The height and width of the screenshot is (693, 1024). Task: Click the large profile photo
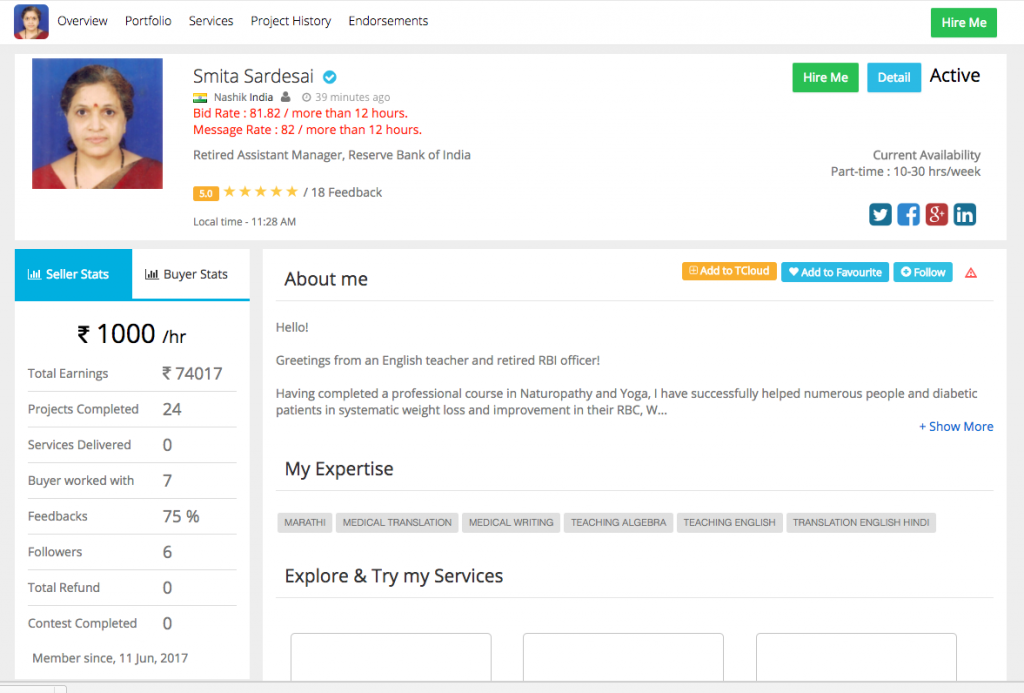click(97, 124)
